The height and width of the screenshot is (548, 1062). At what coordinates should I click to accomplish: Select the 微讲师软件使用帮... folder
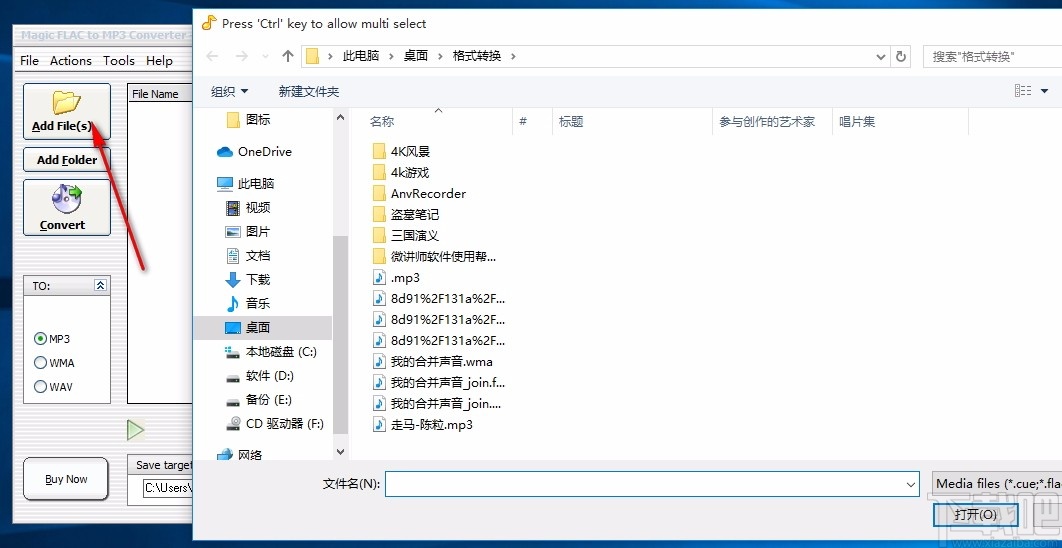[434, 257]
